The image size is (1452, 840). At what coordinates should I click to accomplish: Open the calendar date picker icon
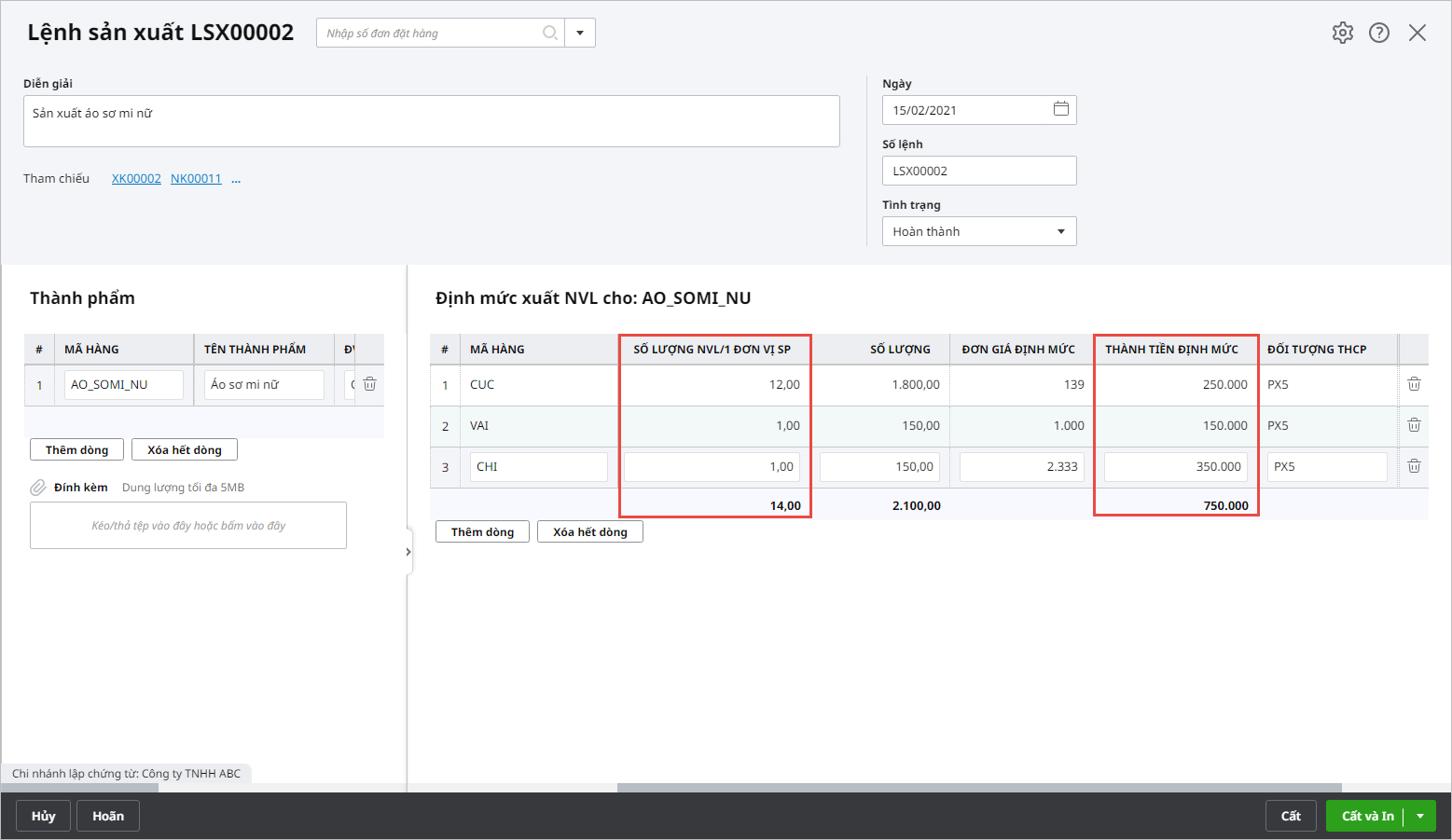click(1060, 109)
